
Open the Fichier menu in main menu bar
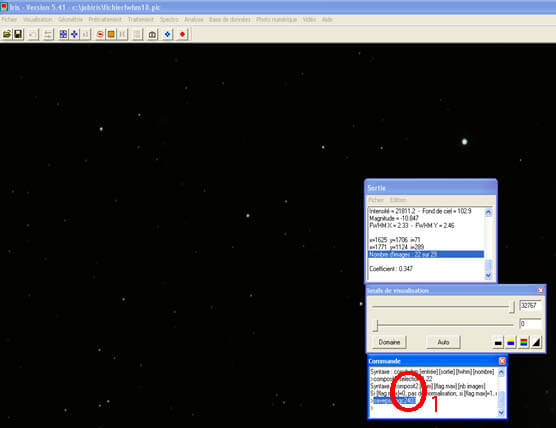click(9, 20)
